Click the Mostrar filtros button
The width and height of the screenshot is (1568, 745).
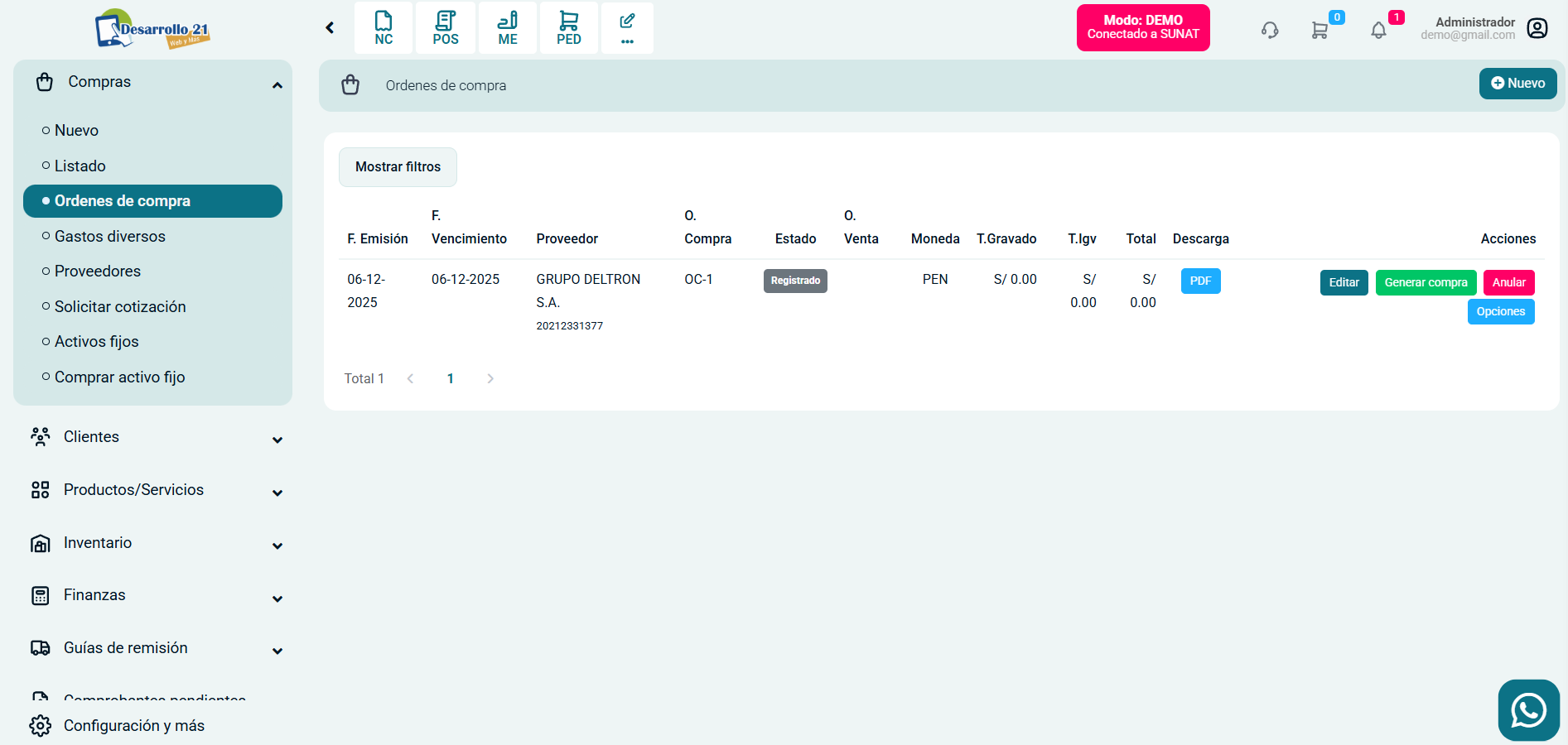click(398, 167)
